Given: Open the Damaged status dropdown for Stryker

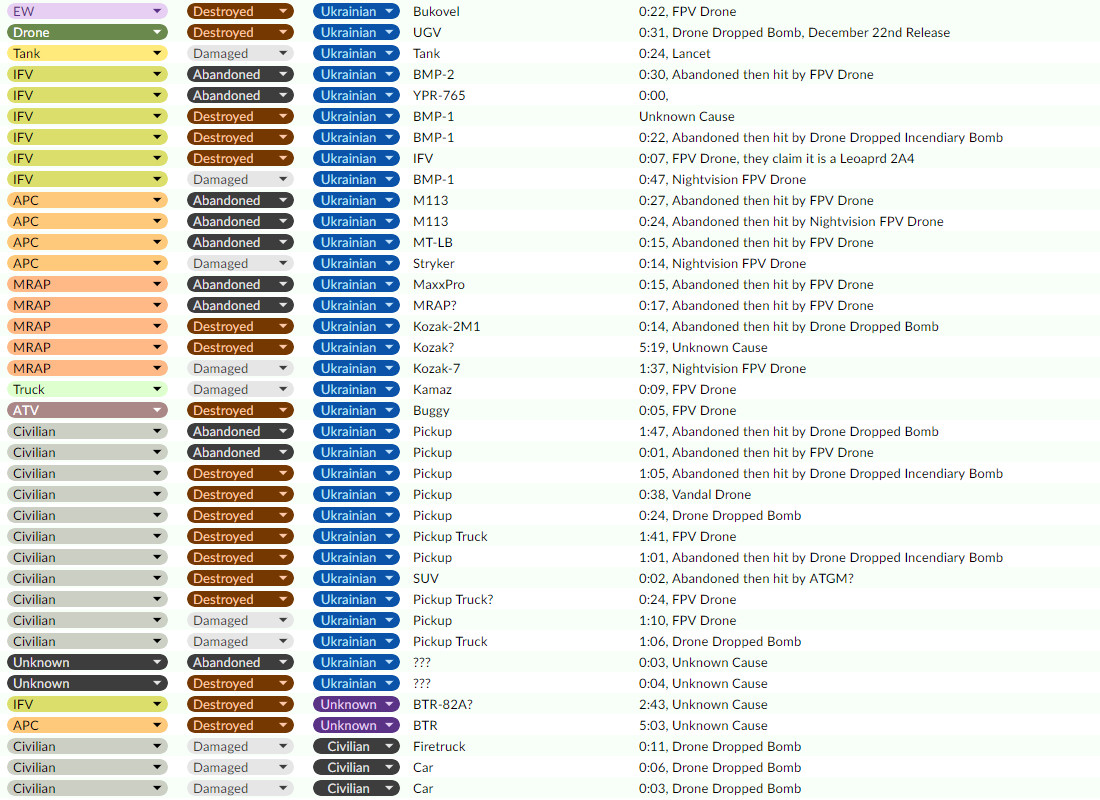Looking at the screenshot, I should pyautogui.click(x=240, y=263).
